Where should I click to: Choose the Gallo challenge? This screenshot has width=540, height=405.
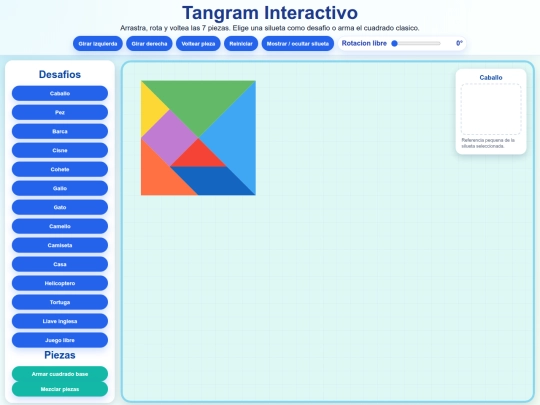tap(60, 188)
